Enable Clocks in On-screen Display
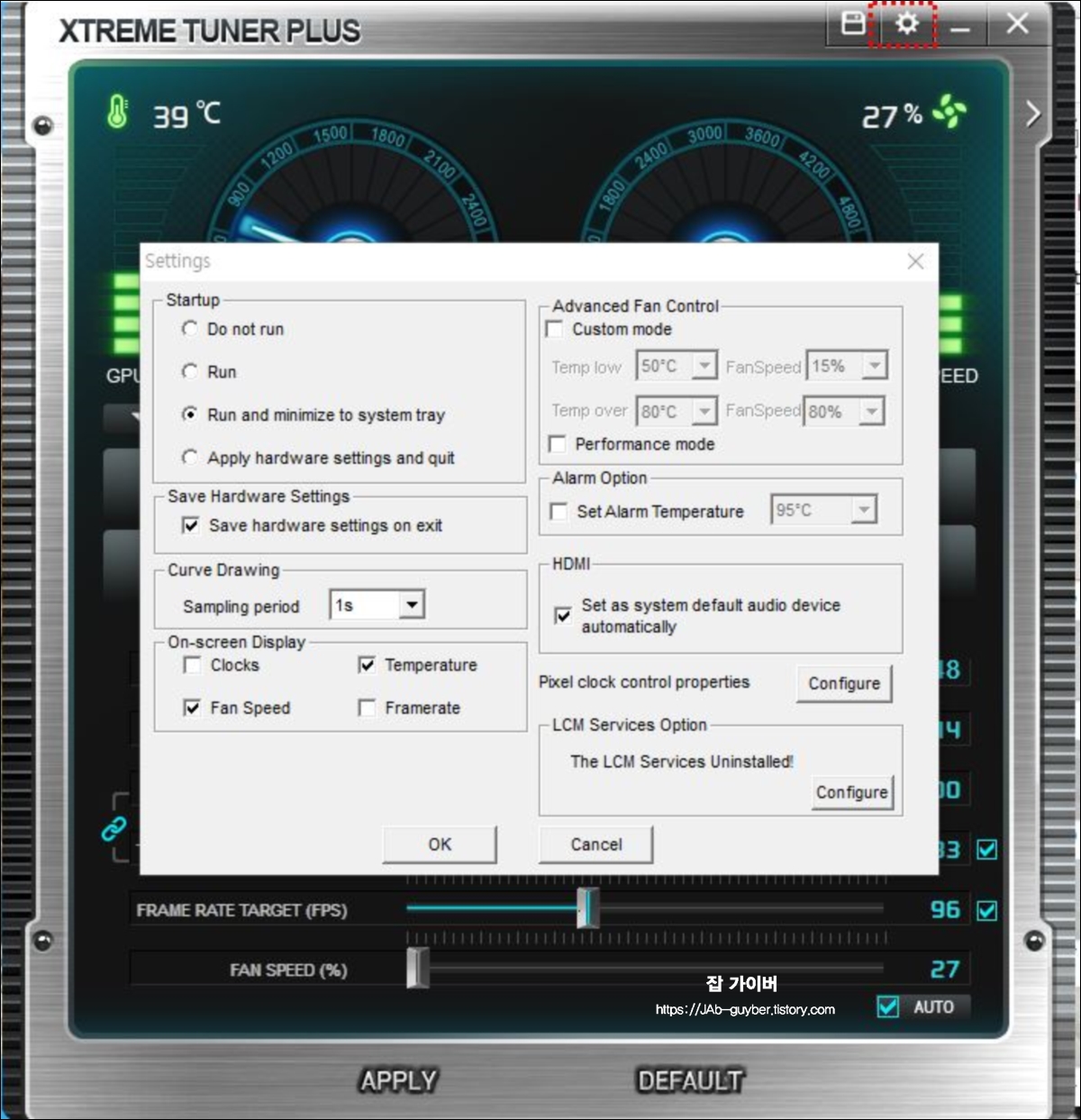The width and height of the screenshot is (1081, 1120). click(x=192, y=665)
